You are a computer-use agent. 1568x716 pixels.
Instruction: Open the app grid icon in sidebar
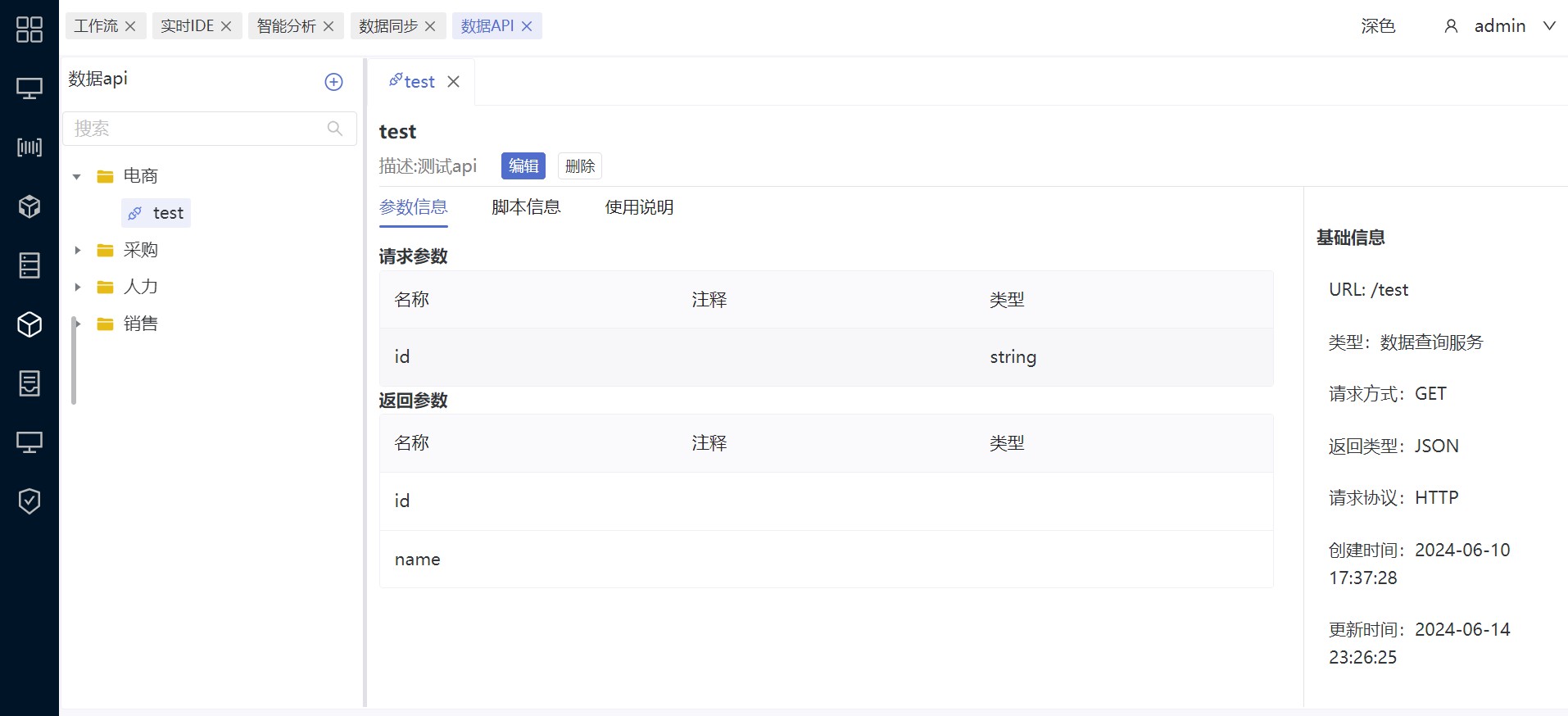(29, 29)
